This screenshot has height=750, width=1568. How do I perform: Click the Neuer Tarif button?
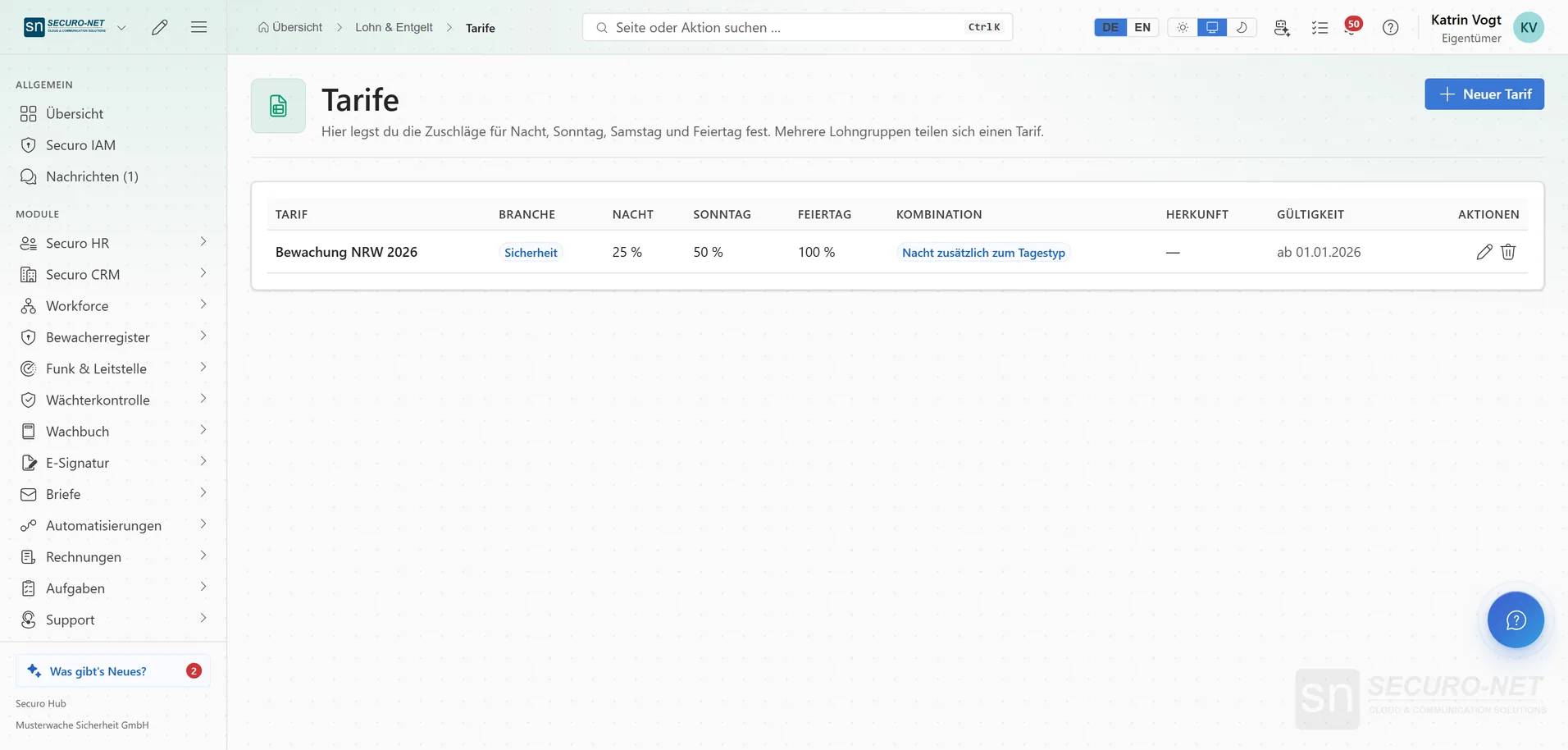[1484, 94]
